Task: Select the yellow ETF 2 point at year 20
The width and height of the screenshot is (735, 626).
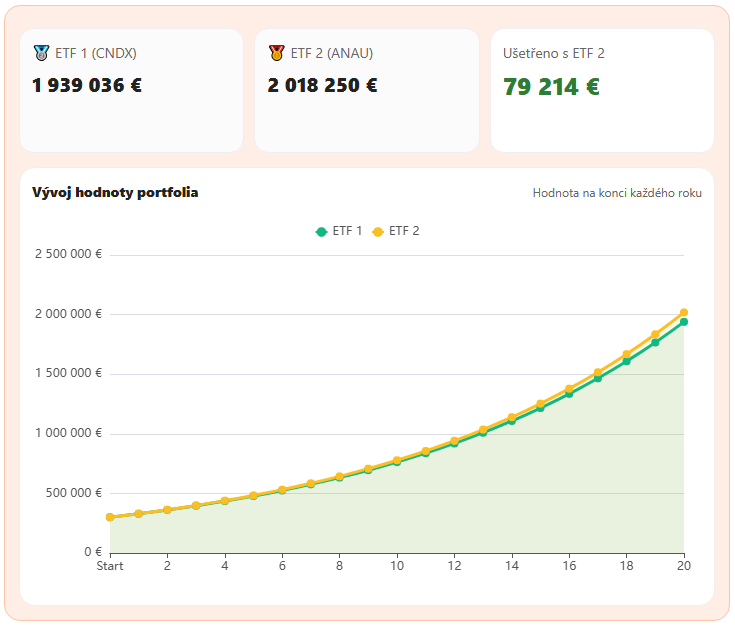Action: [x=684, y=313]
